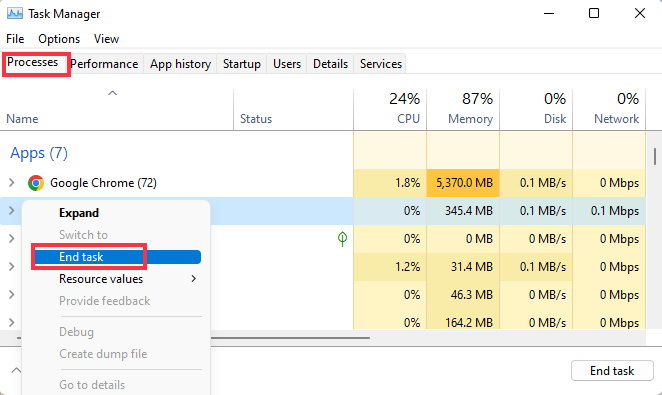
Task: Expand the row with 31.4 MB memory
Action: click(12, 266)
